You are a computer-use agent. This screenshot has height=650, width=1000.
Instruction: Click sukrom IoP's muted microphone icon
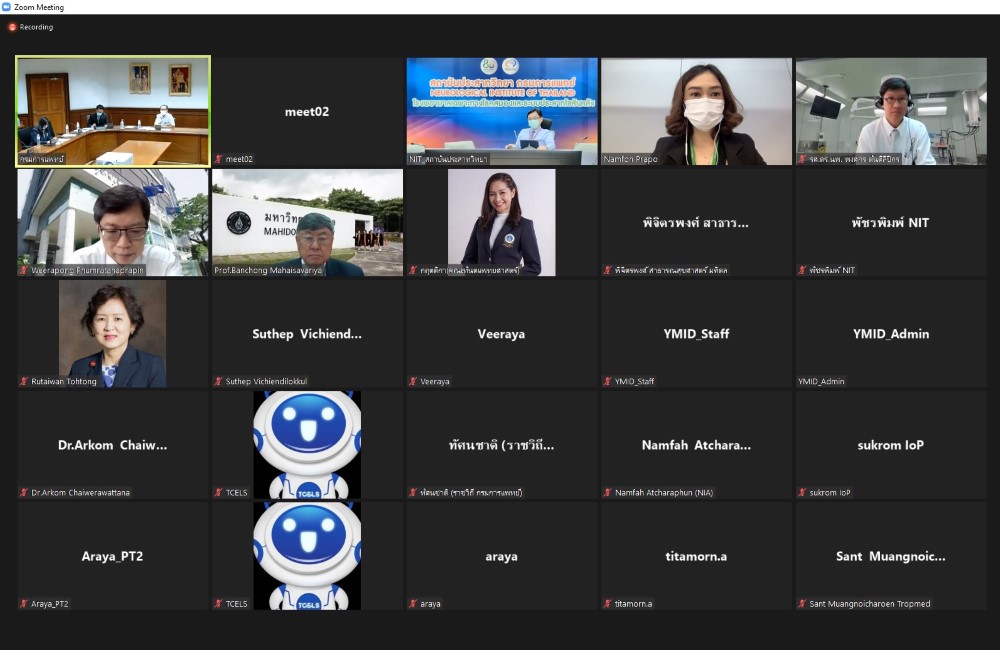point(802,492)
